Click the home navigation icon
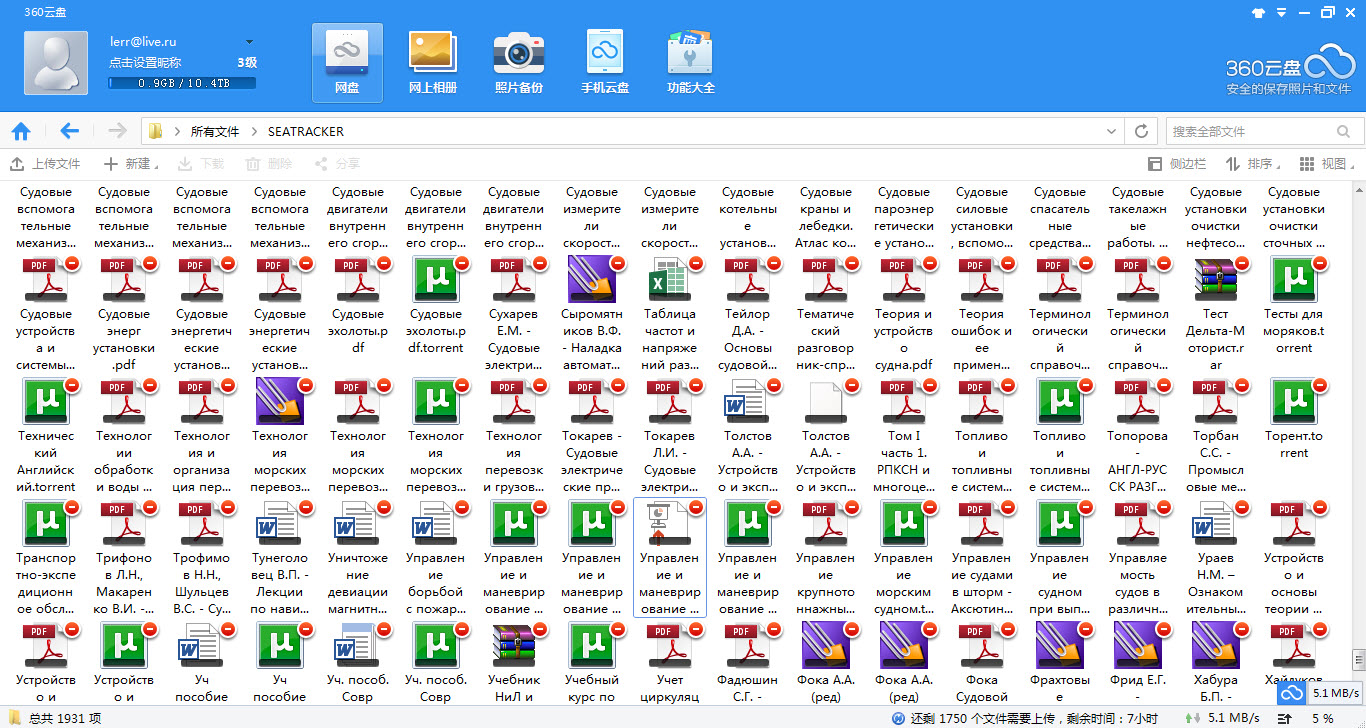The image size is (1366, 728). point(21,131)
